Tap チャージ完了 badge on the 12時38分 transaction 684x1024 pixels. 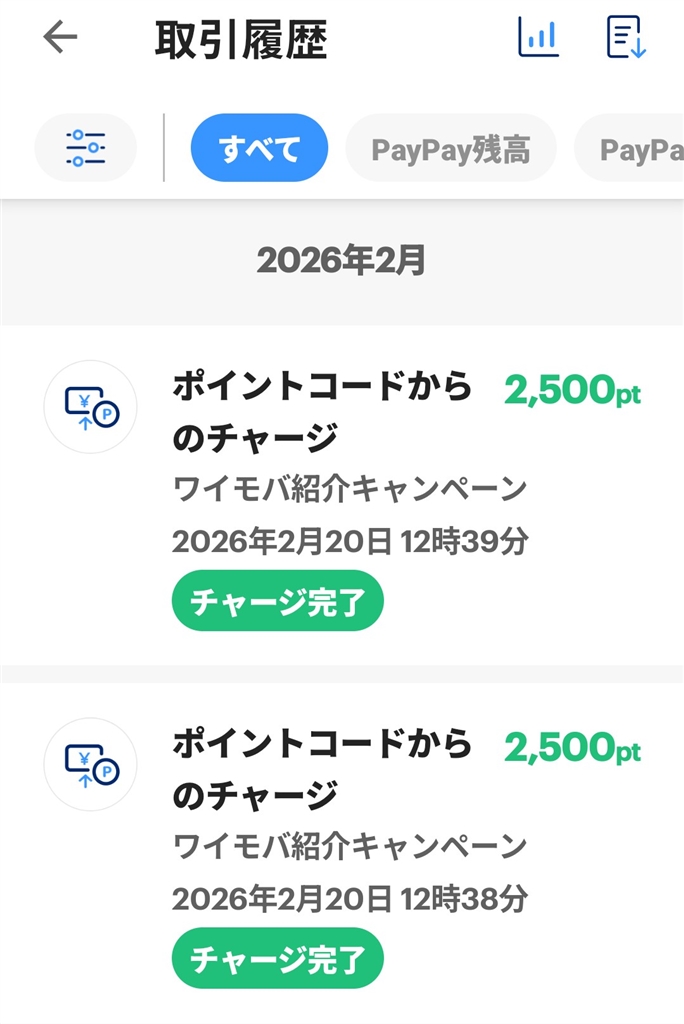(278, 959)
